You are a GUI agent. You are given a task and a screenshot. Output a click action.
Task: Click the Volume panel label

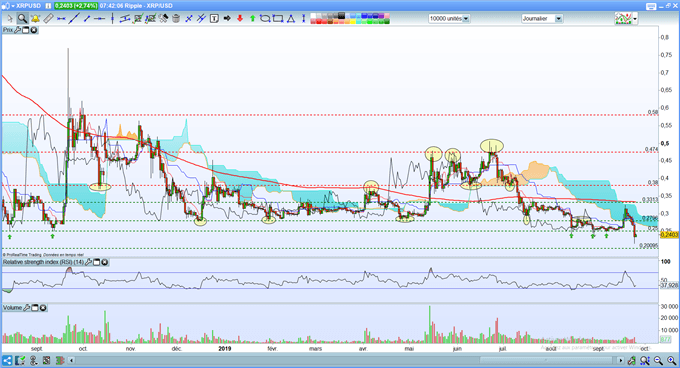(13, 308)
